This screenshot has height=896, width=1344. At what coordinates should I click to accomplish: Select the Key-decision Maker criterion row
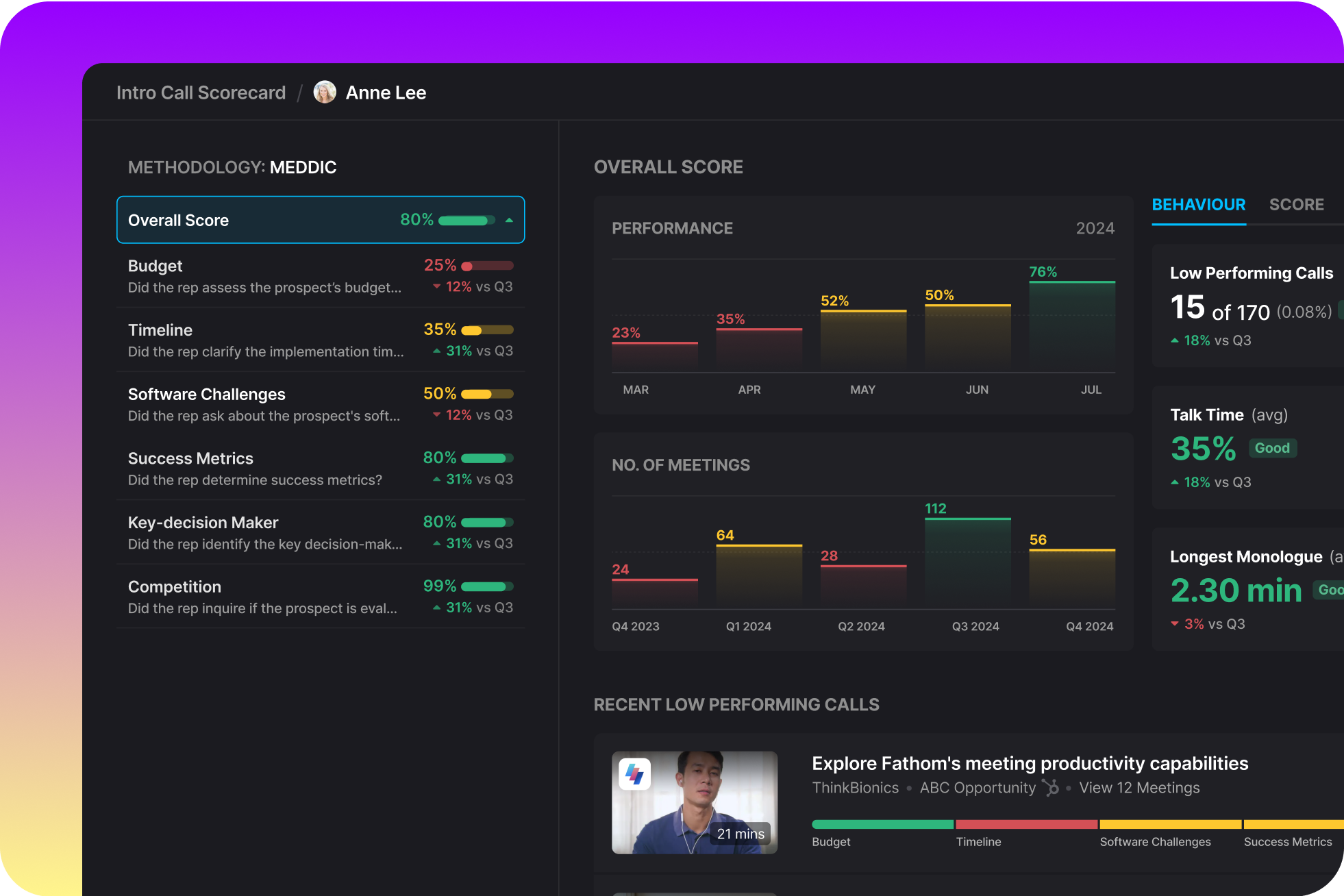(321, 532)
